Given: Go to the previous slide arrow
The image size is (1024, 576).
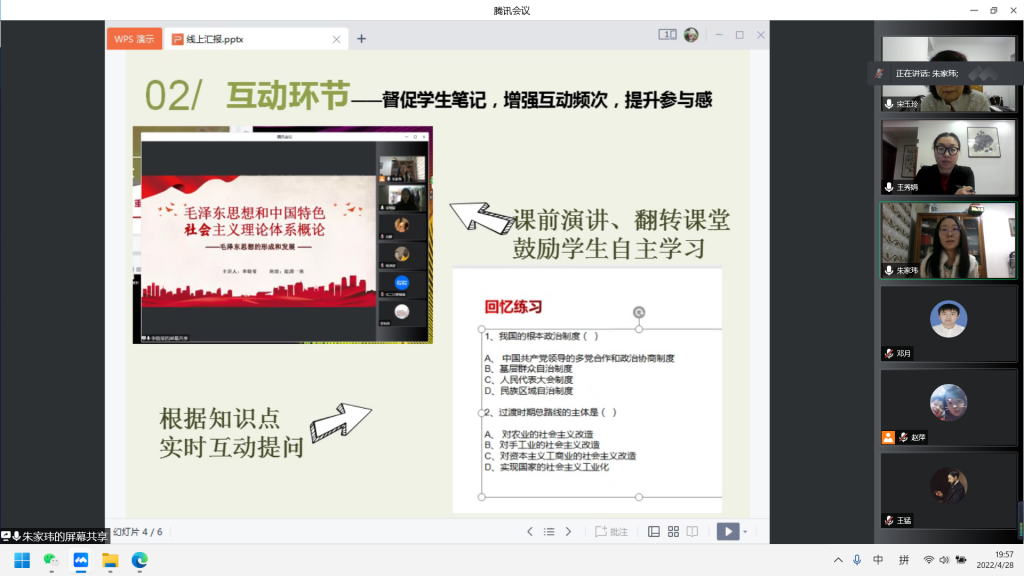Looking at the screenshot, I should point(530,532).
